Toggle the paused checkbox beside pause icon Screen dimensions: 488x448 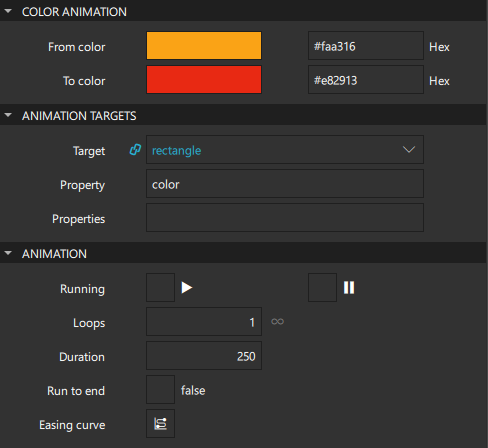[322, 288]
